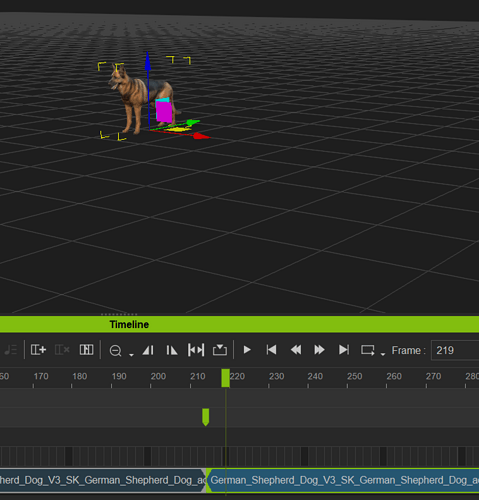Step to the previous frame
Screen dimensions: 479x500
pos(296,350)
